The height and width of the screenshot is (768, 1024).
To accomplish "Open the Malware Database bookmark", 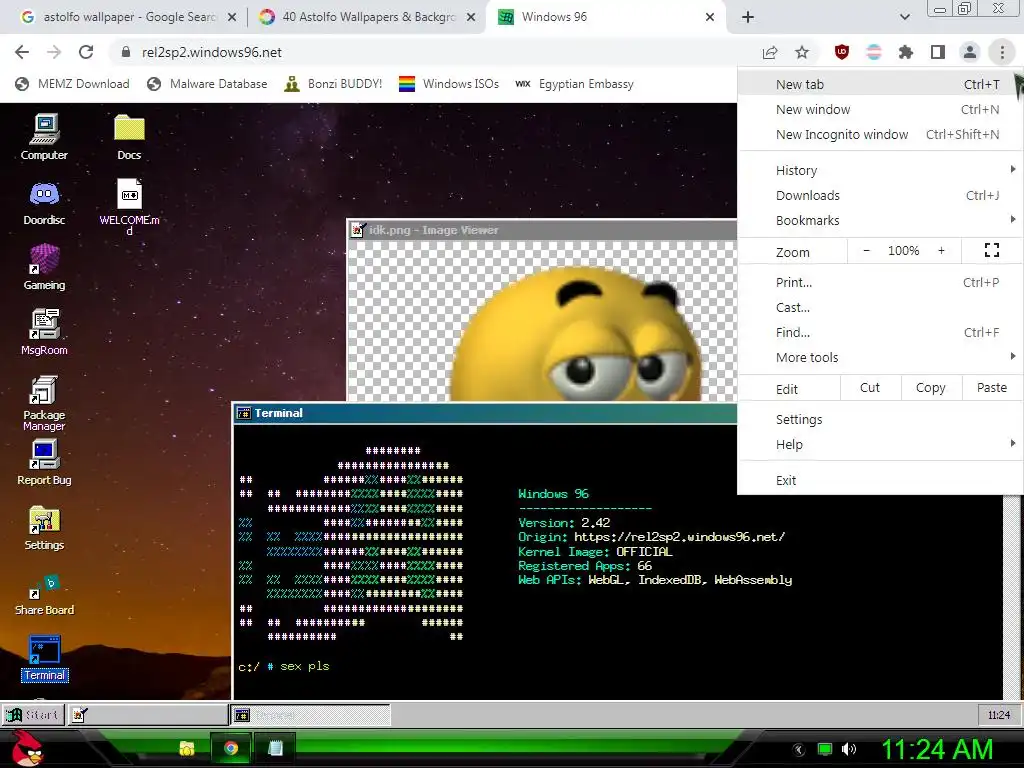I will pyautogui.click(x=207, y=84).
